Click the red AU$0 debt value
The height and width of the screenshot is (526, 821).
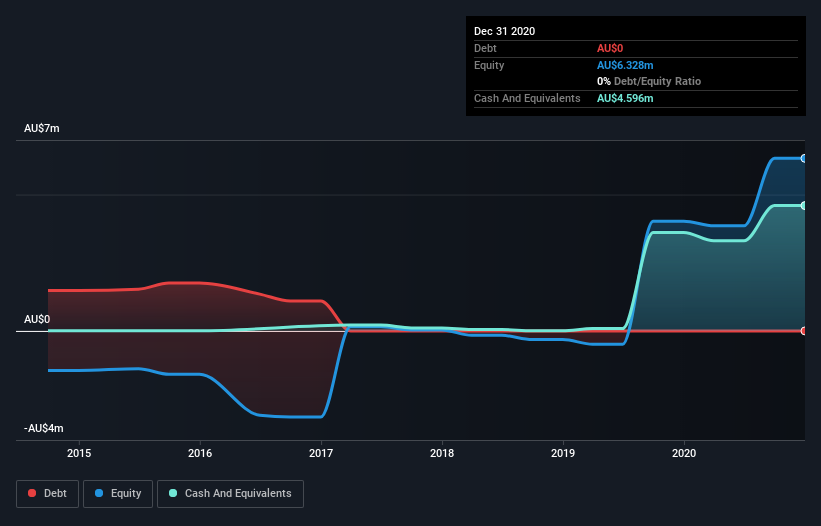click(x=610, y=48)
